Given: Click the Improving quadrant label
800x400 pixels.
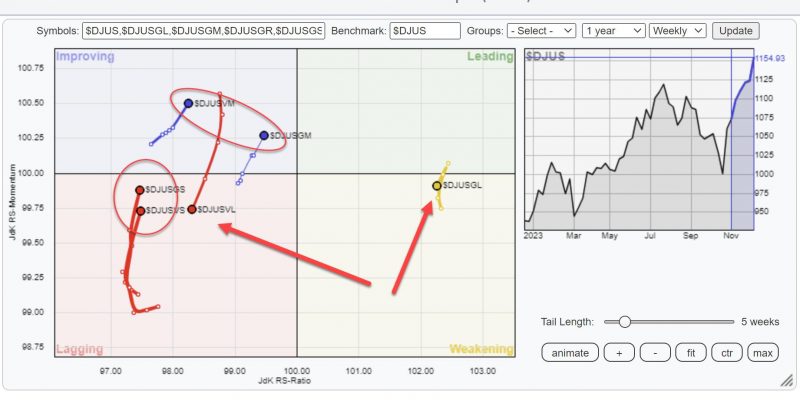Looking at the screenshot, I should (85, 56).
